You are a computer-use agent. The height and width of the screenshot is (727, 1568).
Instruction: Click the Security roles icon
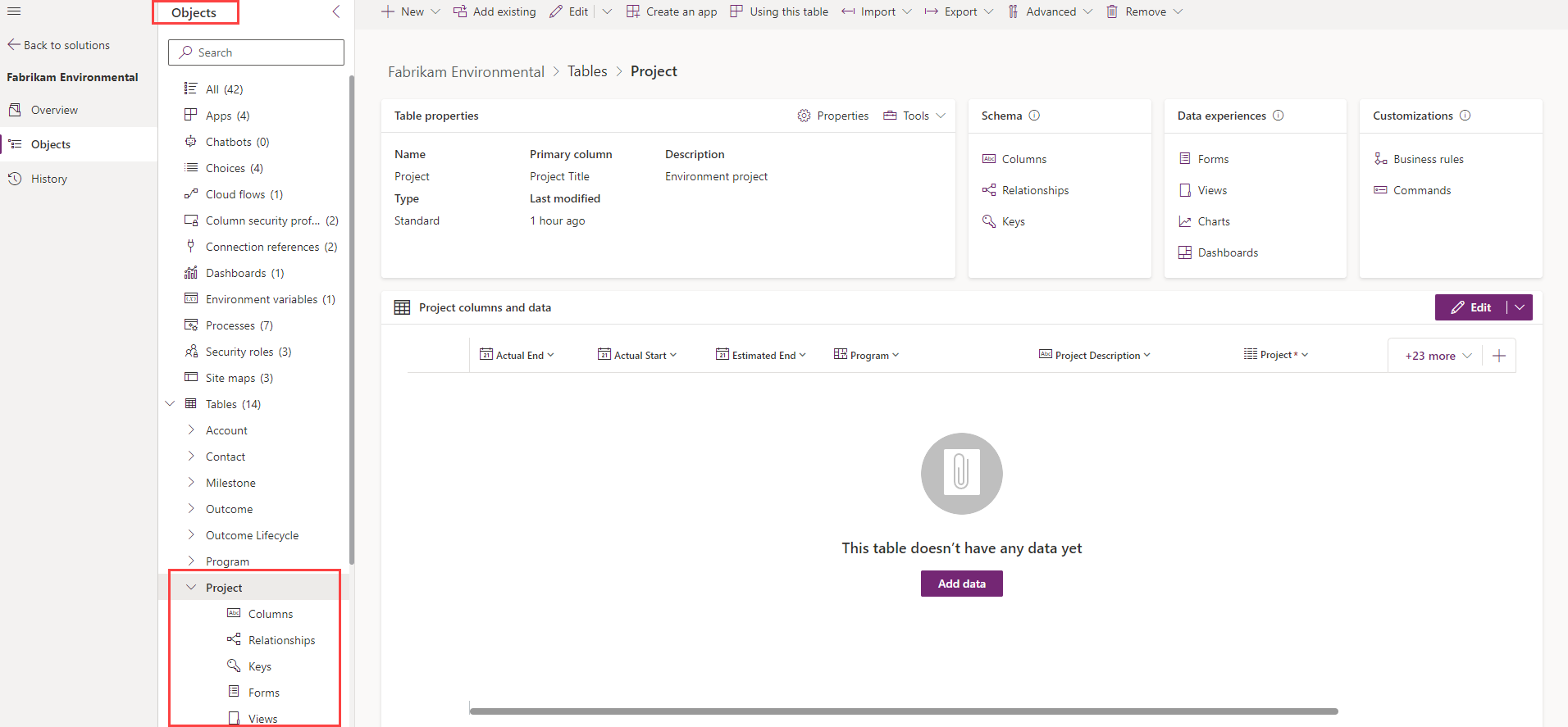pos(191,352)
